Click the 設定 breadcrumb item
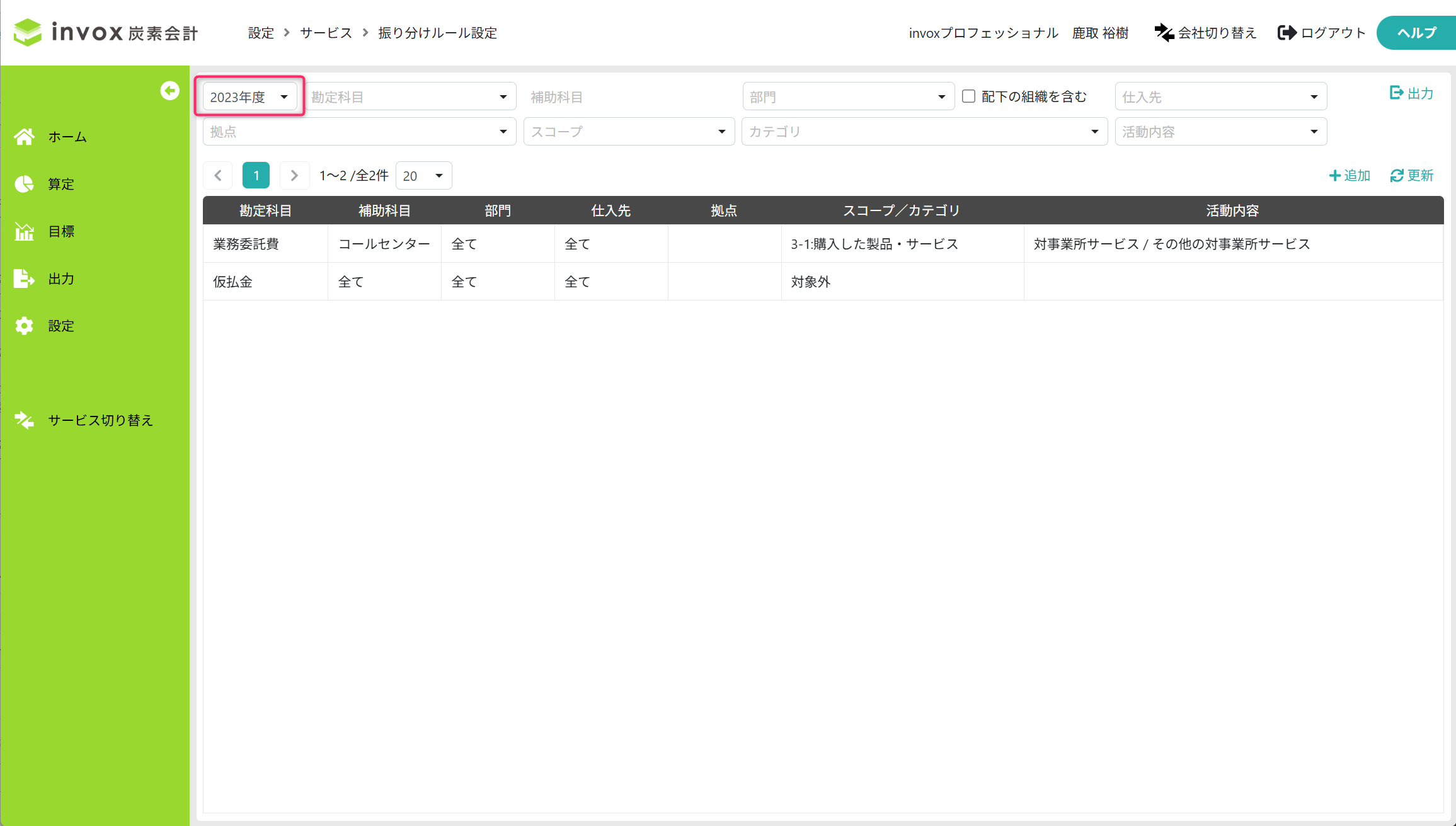 (261, 33)
